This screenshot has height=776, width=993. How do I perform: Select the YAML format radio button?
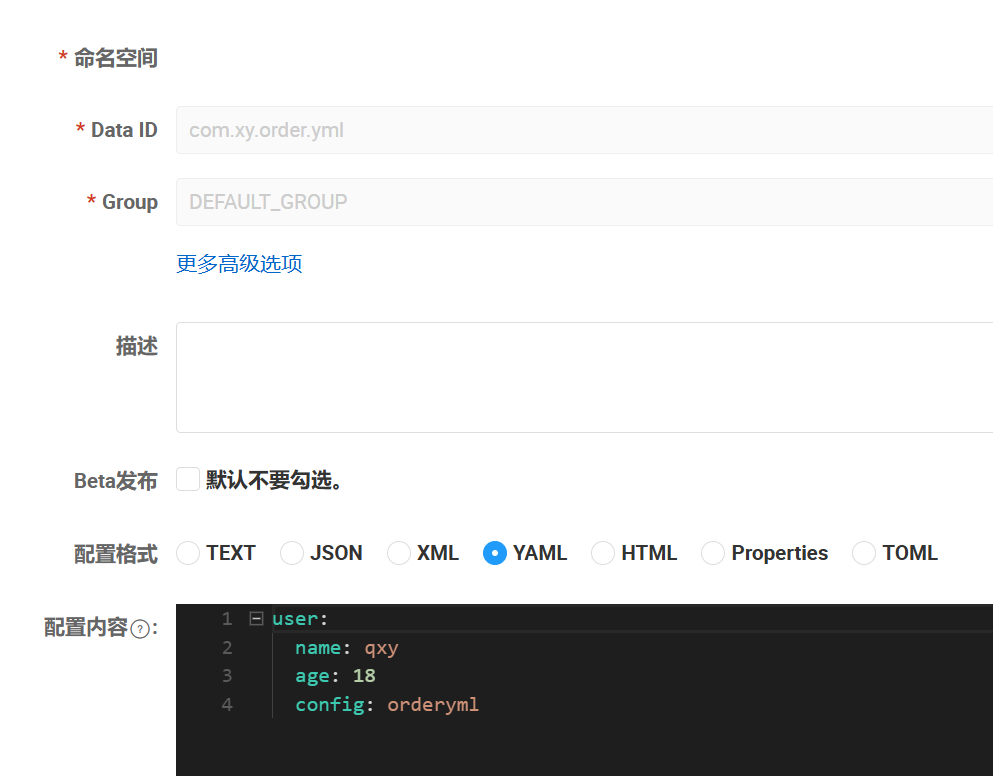tap(495, 553)
